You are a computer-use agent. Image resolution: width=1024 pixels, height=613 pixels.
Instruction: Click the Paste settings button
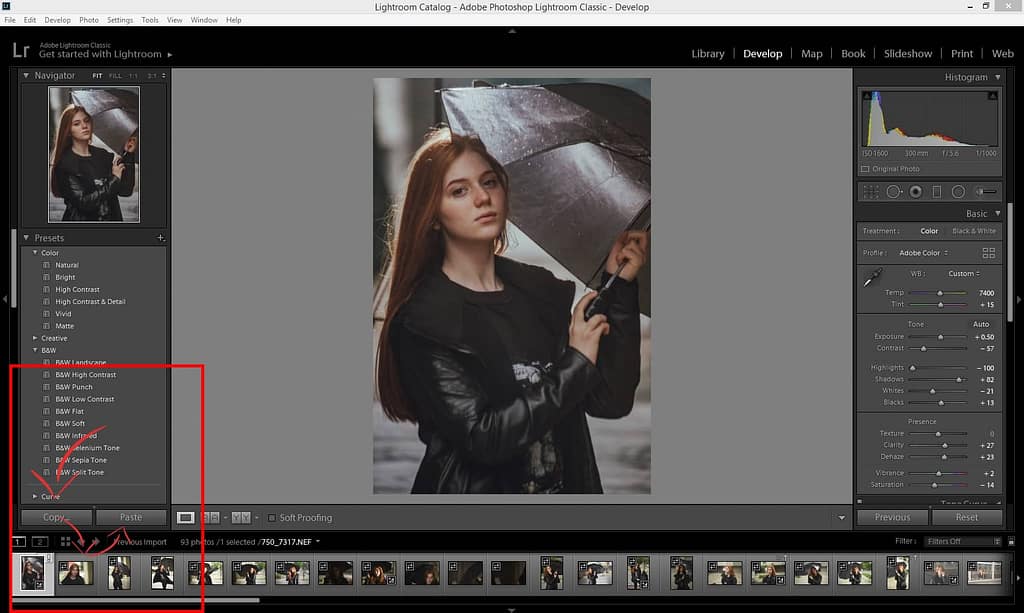click(131, 517)
